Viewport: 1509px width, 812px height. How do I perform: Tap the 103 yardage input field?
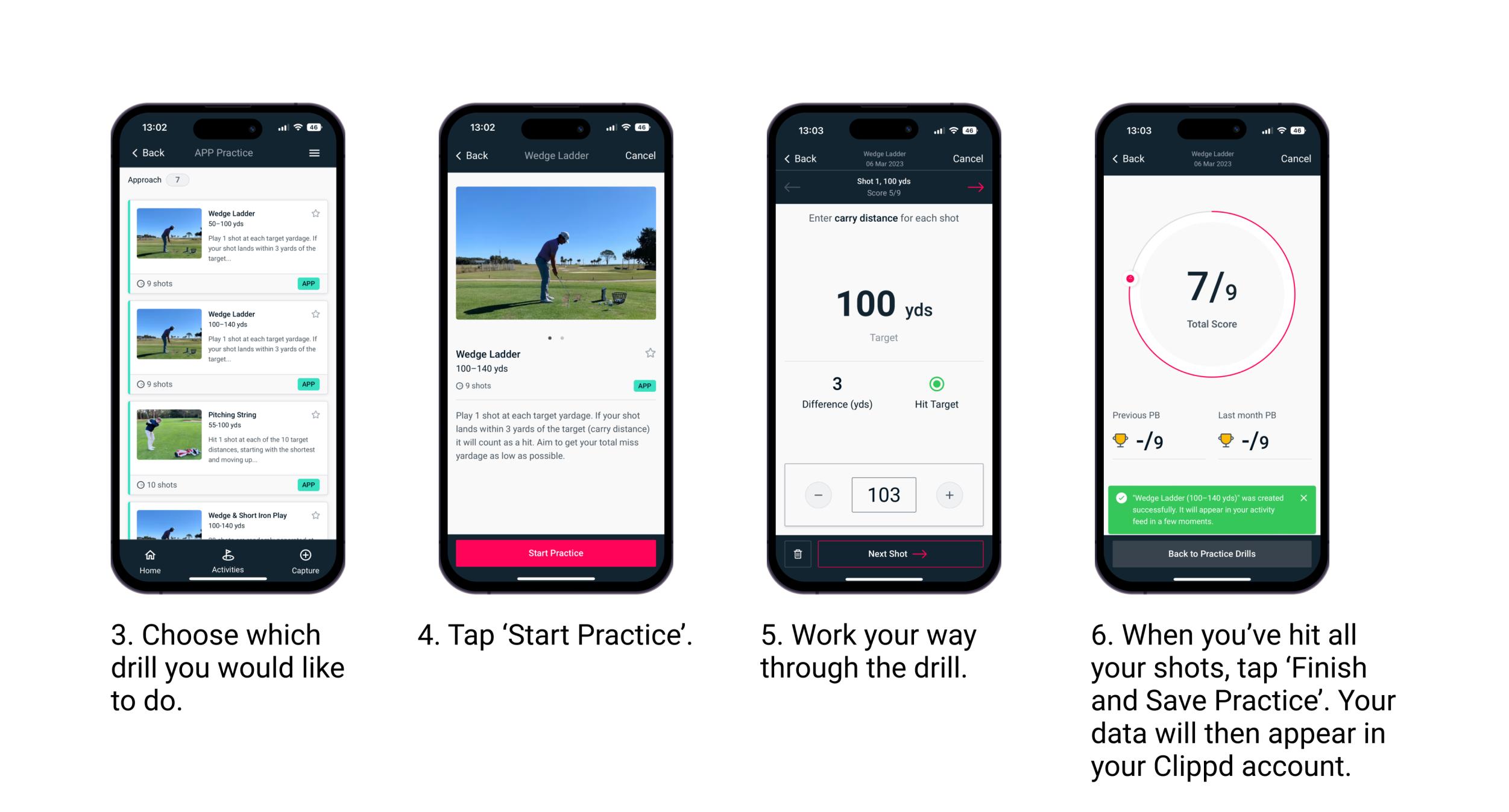click(885, 494)
